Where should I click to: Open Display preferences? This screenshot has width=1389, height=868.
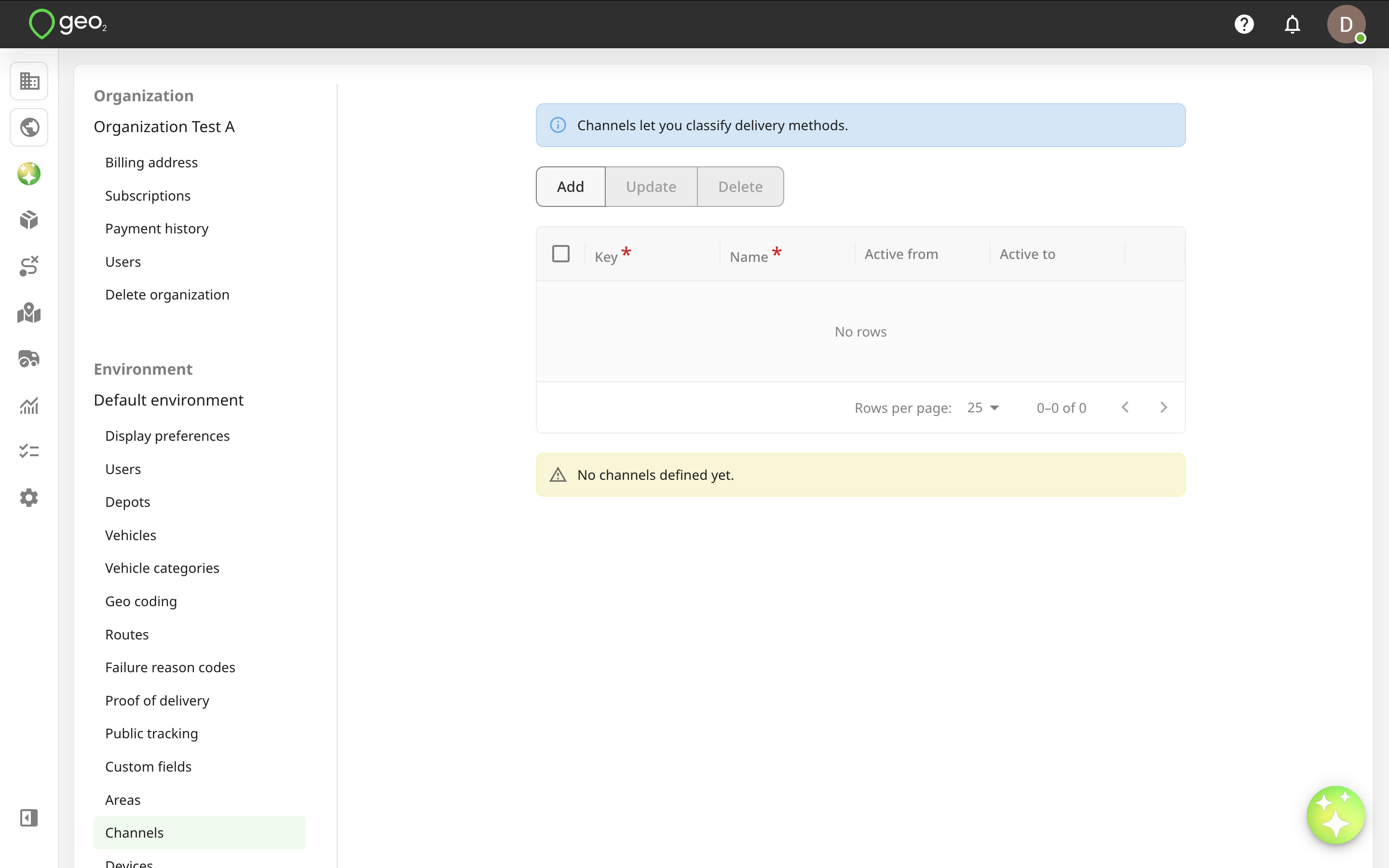167,436
